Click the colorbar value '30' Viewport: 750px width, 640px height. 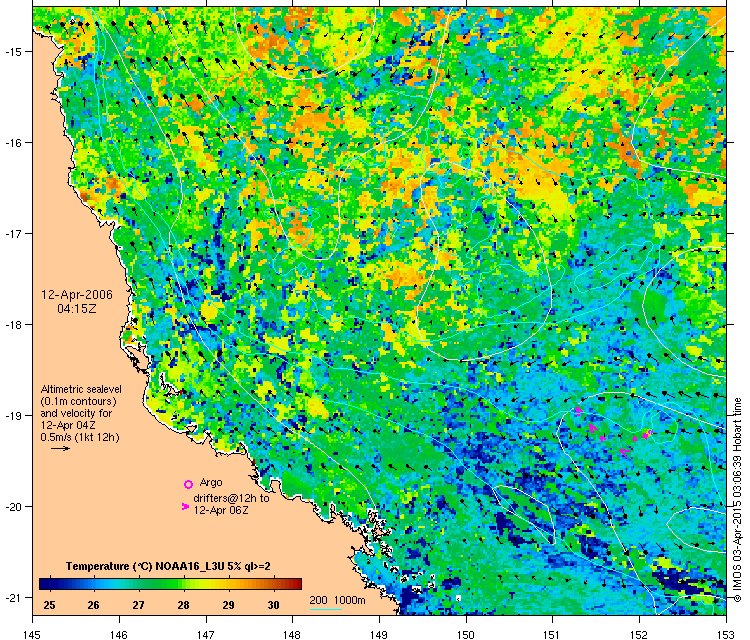point(273,606)
